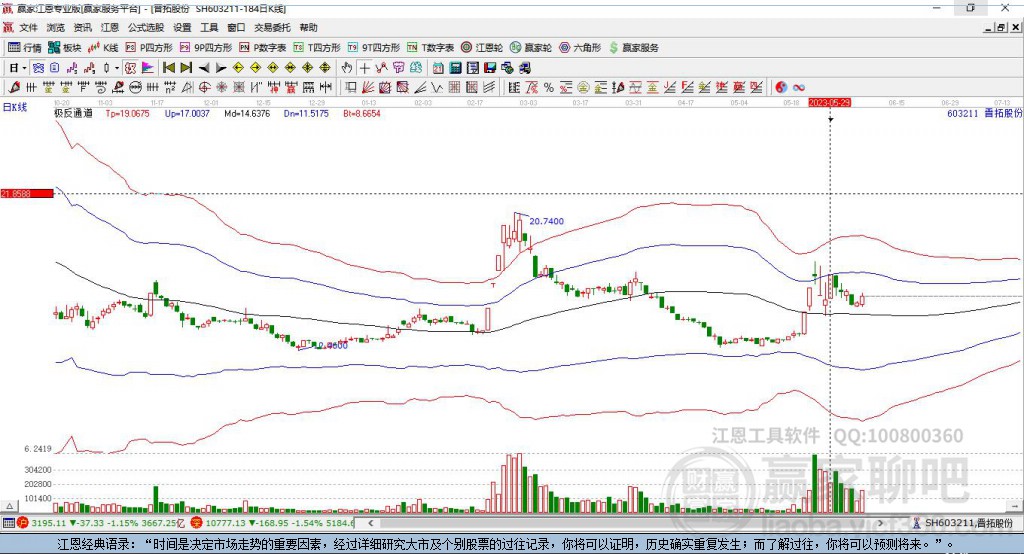Screen dimensions: 1024x554
Task: Click the circled 金 golden ratio icon
Action: tap(583, 87)
